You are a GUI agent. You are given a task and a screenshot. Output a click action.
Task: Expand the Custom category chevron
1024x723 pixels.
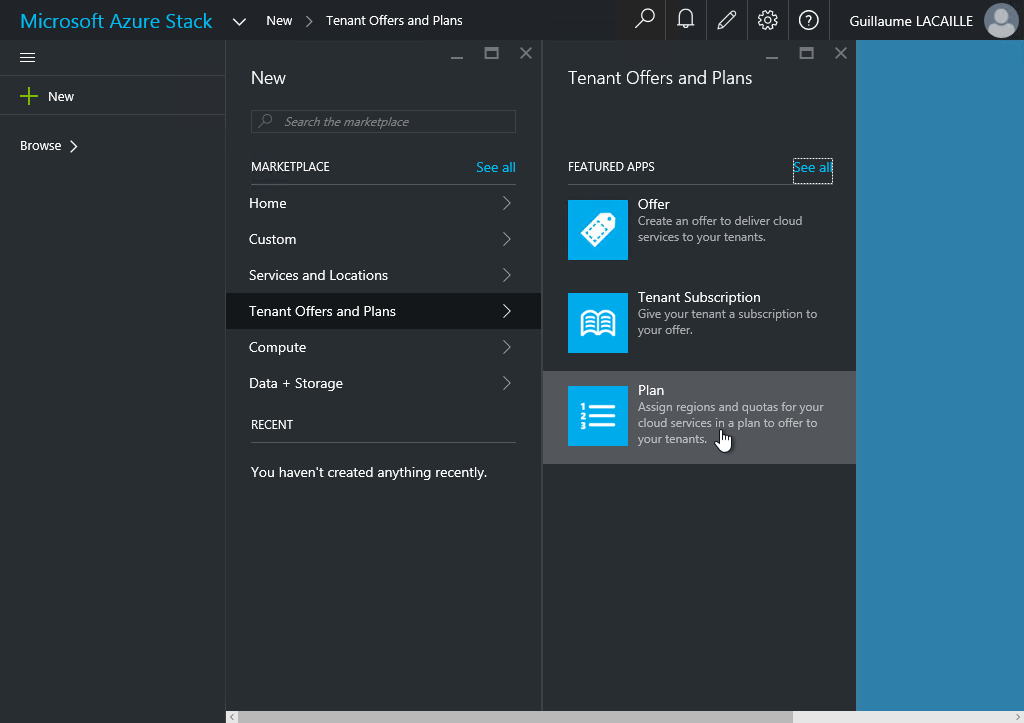(x=507, y=239)
